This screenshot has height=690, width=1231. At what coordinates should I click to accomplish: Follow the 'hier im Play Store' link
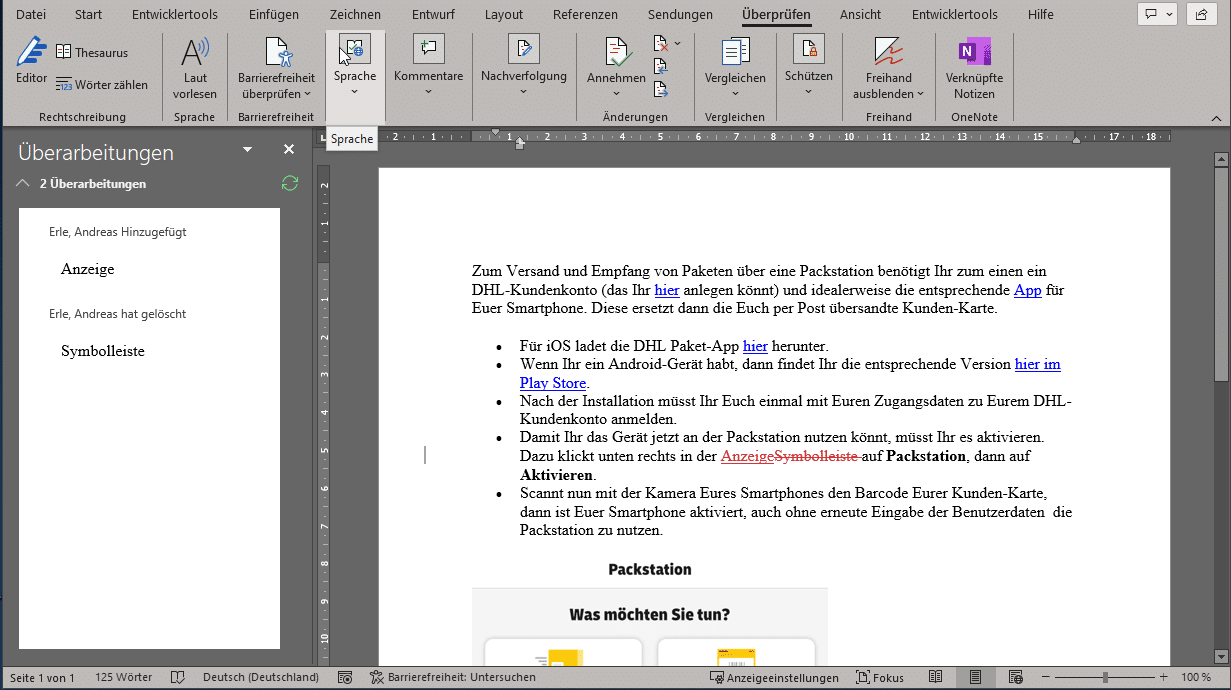pyautogui.click(x=1037, y=364)
